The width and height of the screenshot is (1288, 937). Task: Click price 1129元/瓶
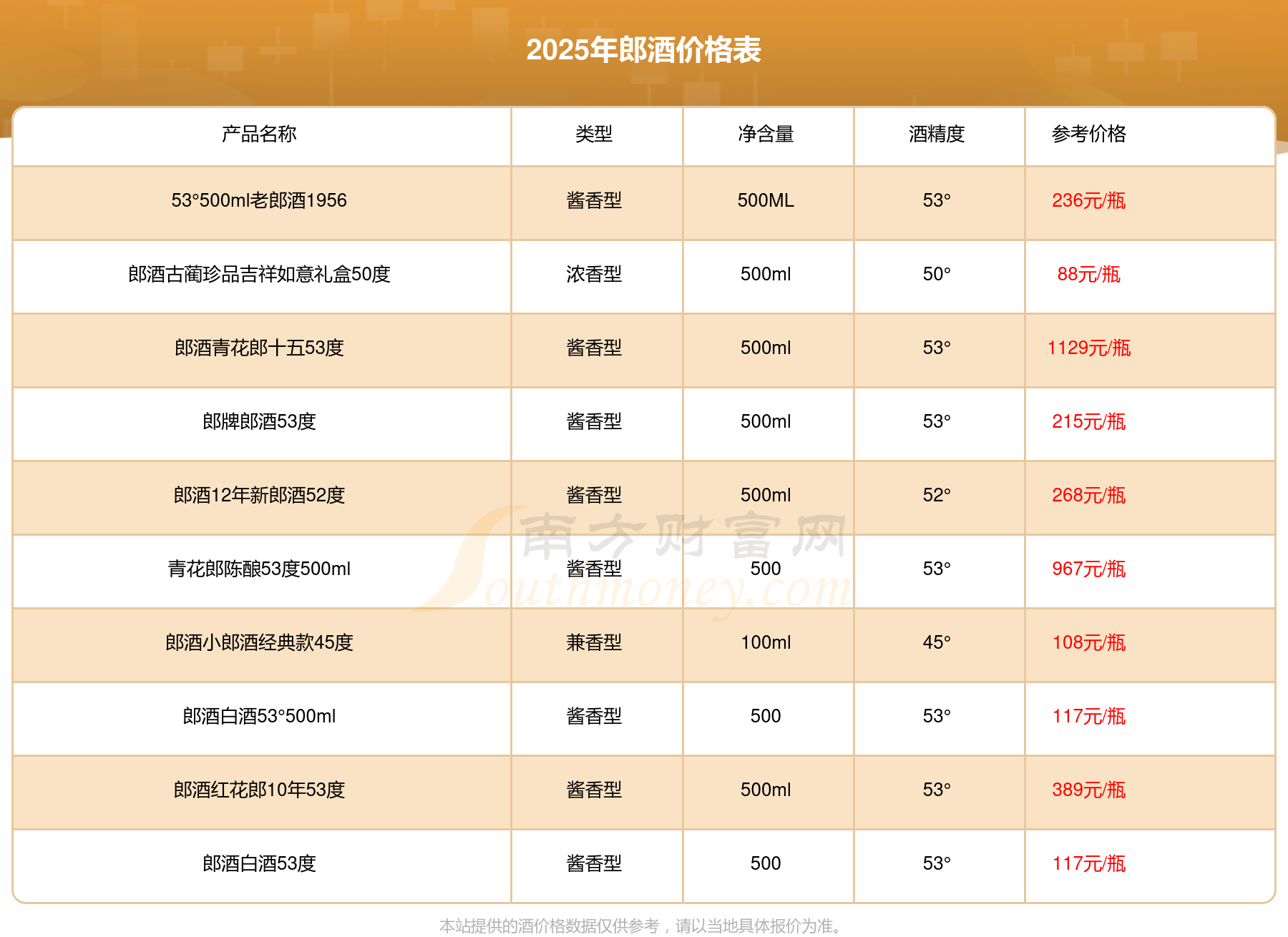click(1089, 348)
